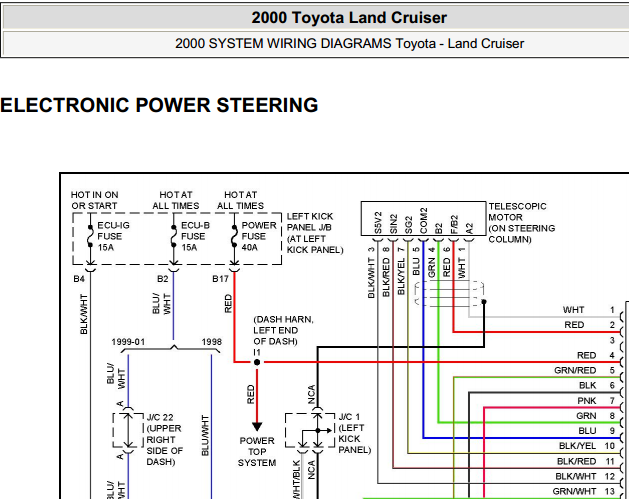Click the 'J/C 22' junction connector label
The image size is (629, 499).
pos(160,417)
